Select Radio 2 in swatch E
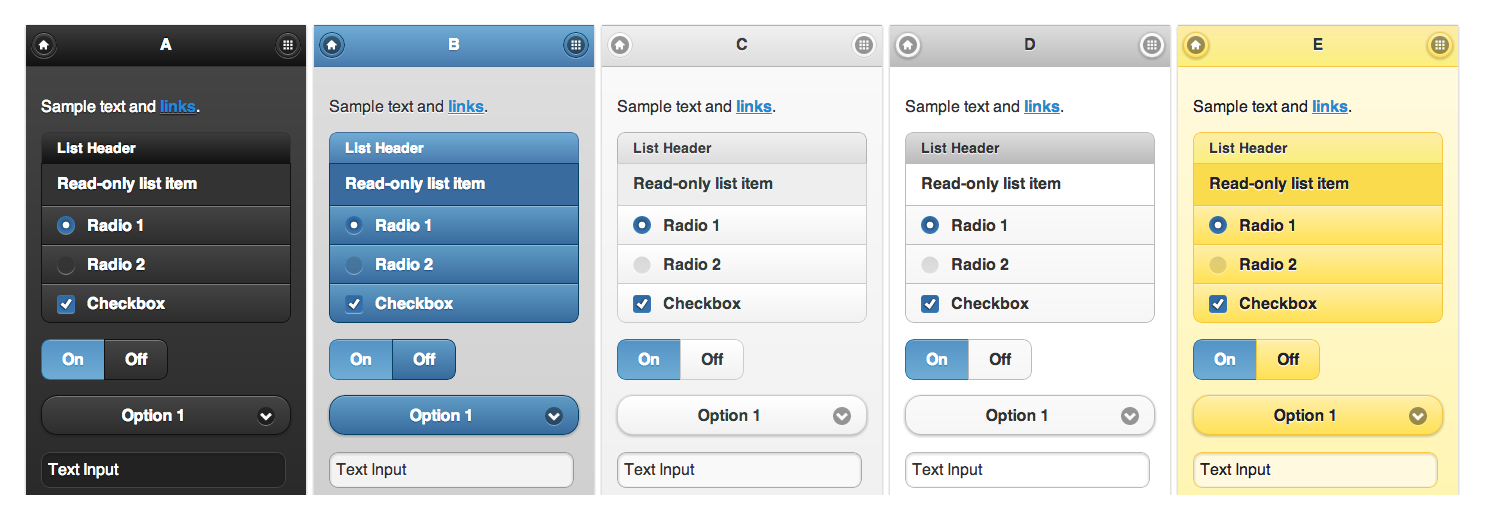The image size is (1490, 531). click(1318, 265)
